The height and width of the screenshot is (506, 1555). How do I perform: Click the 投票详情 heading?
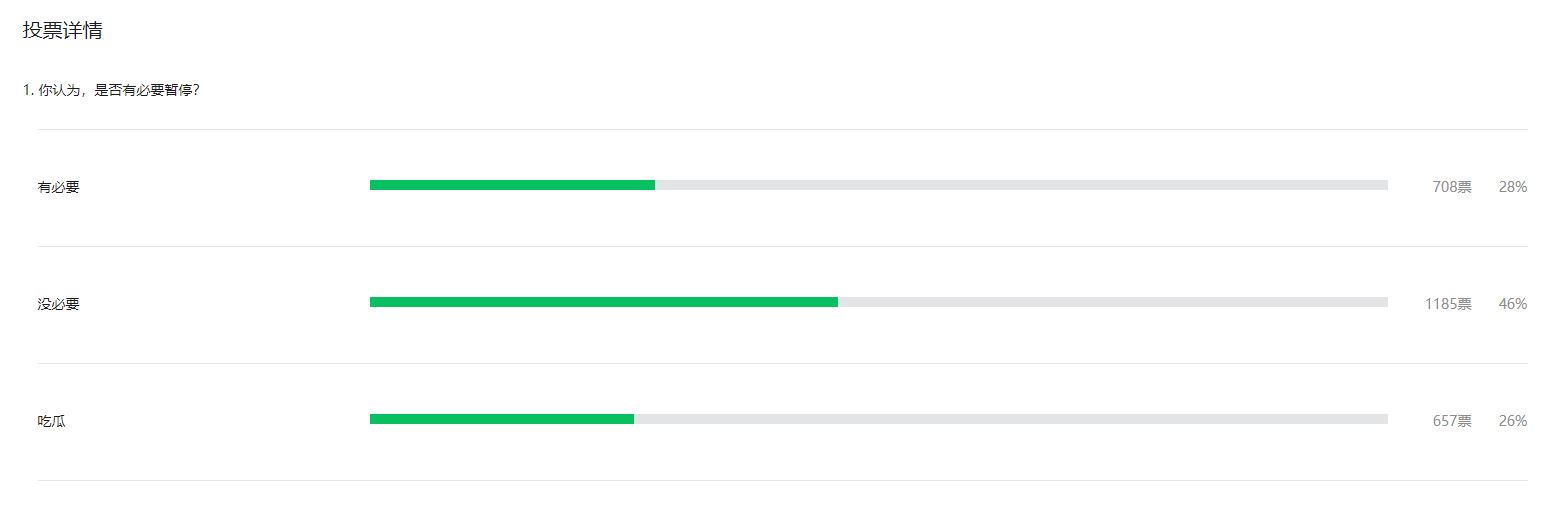point(62,31)
